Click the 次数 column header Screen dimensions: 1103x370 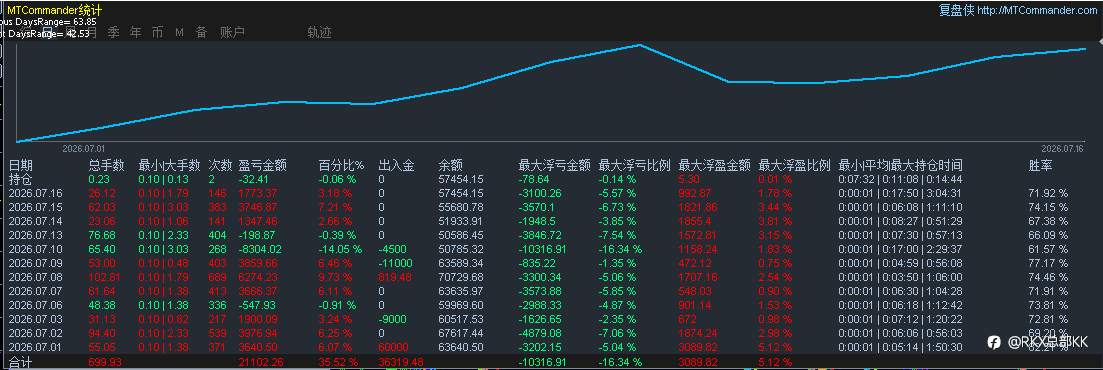point(220,165)
